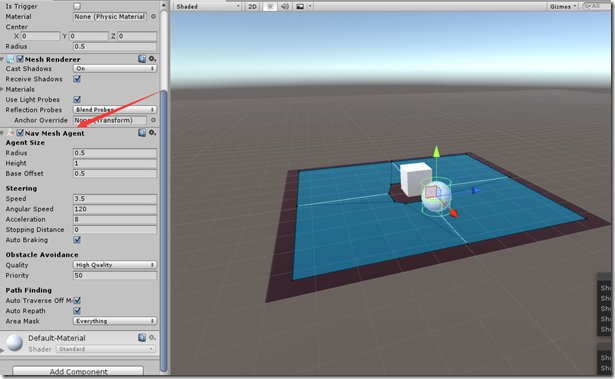The height and width of the screenshot is (379, 615).
Task: Click the Inspector scroll up arrow
Action: click(164, 5)
